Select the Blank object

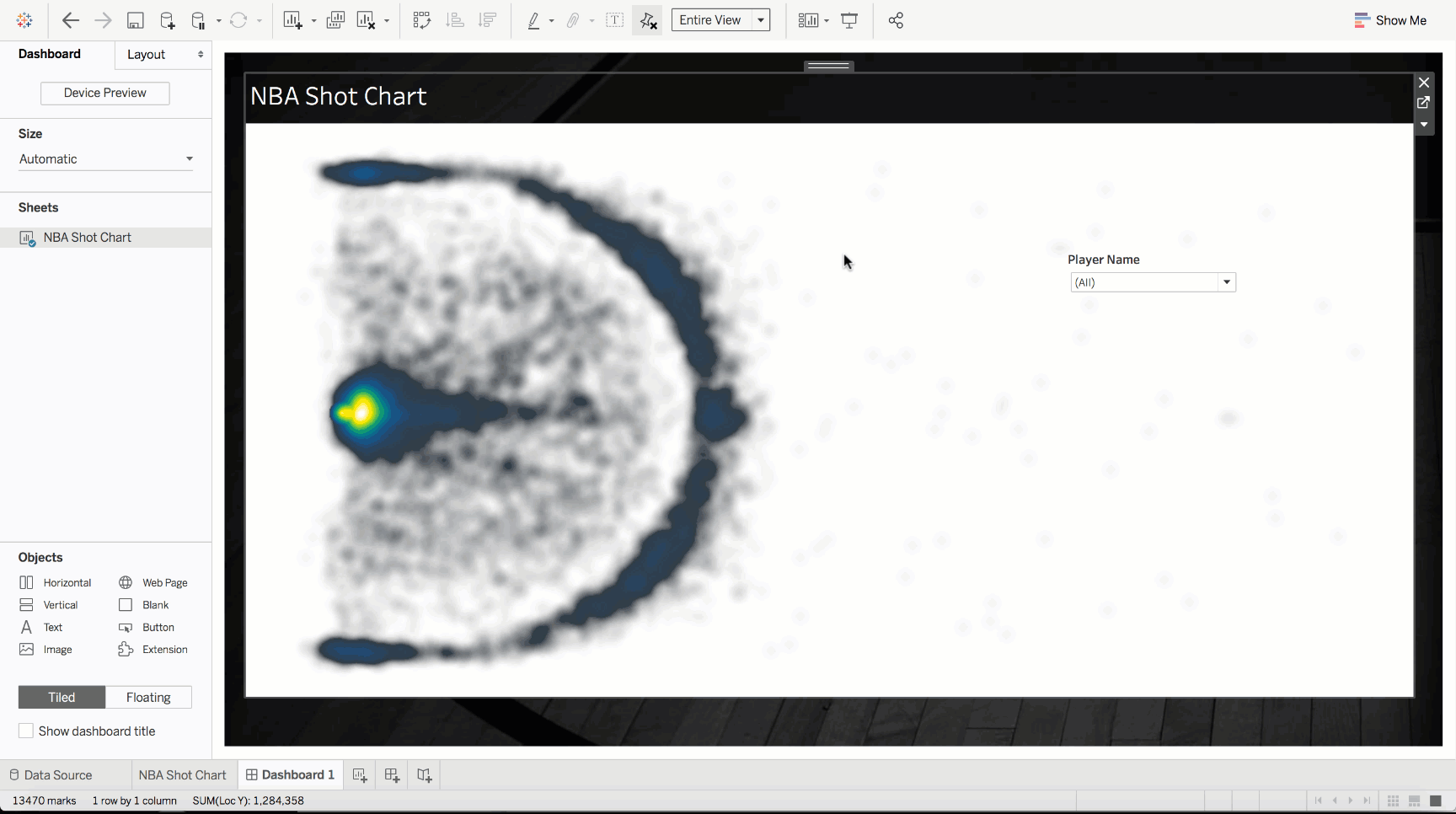click(x=144, y=605)
